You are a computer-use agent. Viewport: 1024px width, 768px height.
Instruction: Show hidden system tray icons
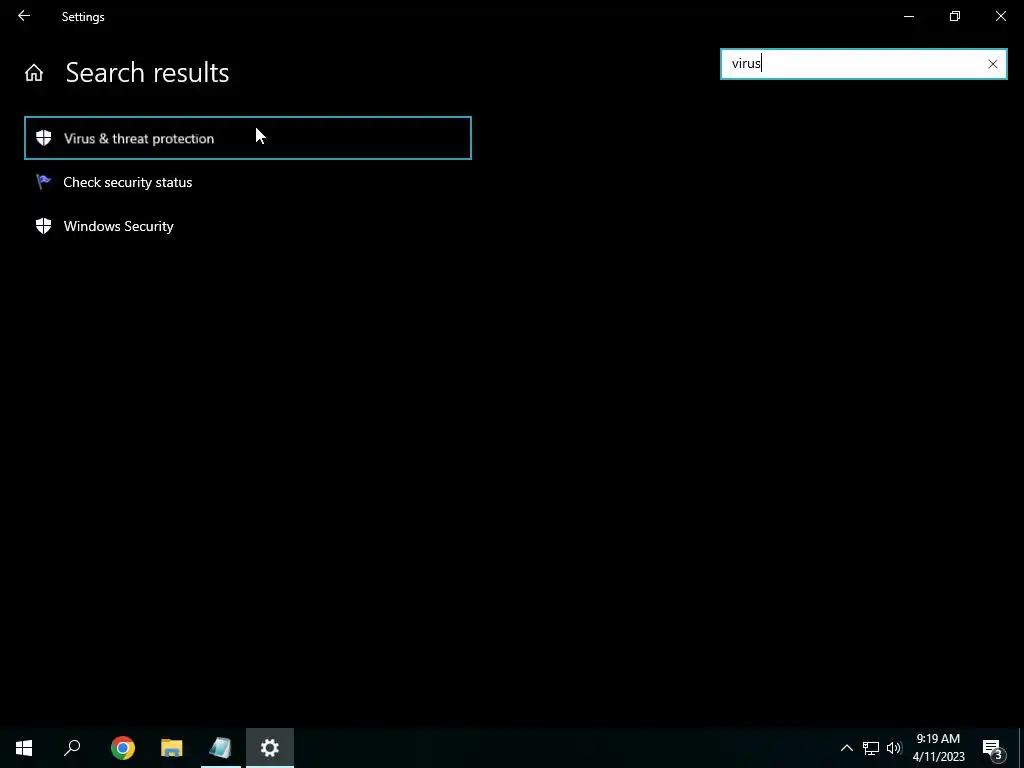[x=846, y=748]
